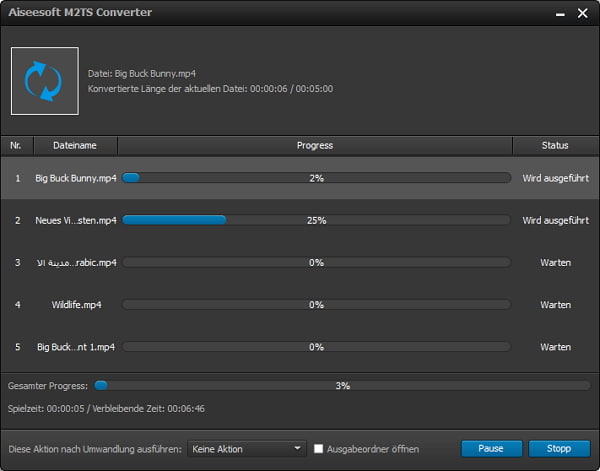Click the 'Warten' status of Wildlife.mp4
The height and width of the screenshot is (471, 600).
(x=555, y=304)
